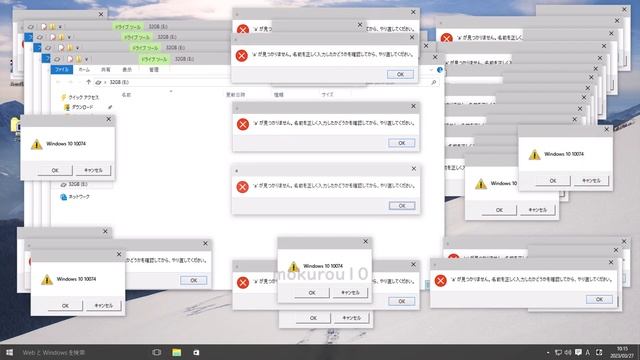Open File Explorer from the taskbar
640x360 pixels.
coord(176,352)
